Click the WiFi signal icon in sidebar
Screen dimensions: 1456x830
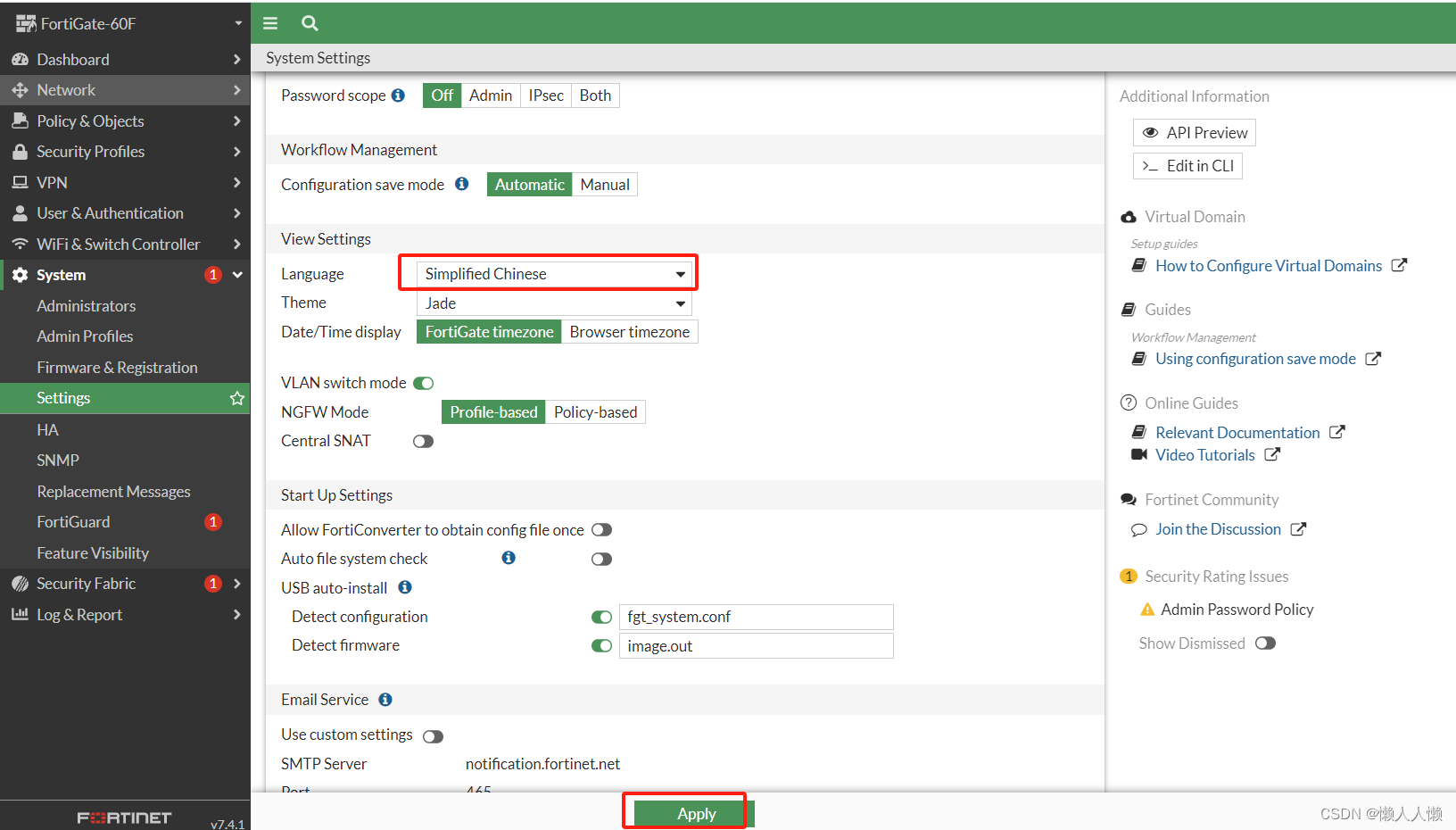point(20,244)
